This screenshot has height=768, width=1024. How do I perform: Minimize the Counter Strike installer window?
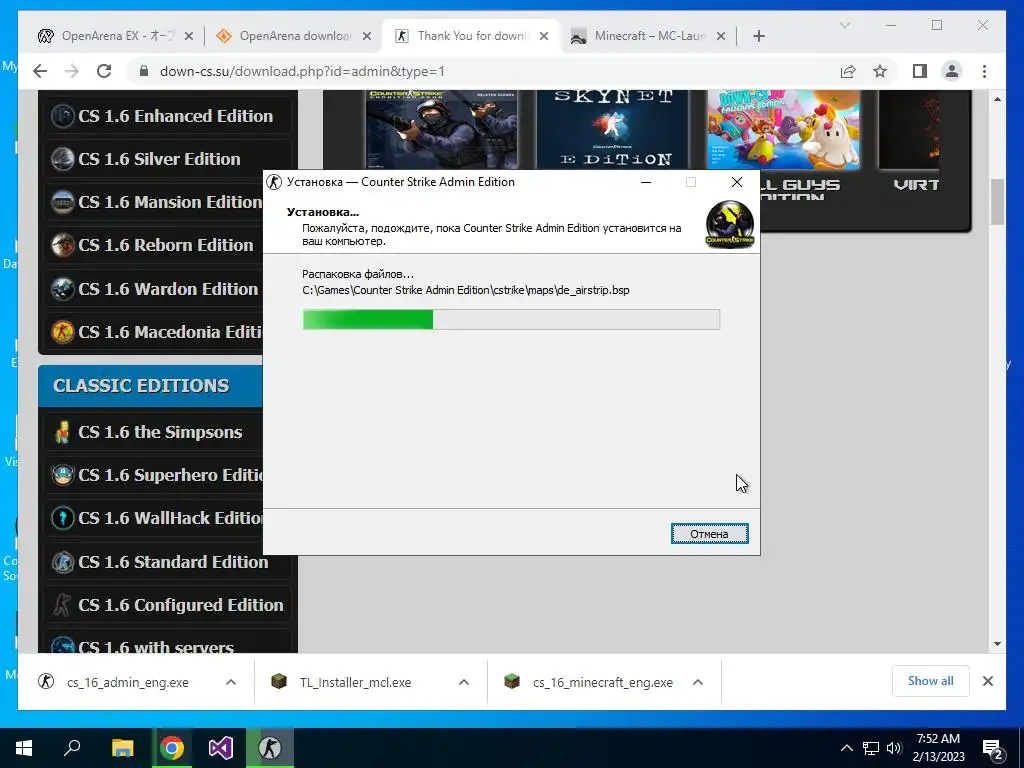pyautogui.click(x=646, y=182)
